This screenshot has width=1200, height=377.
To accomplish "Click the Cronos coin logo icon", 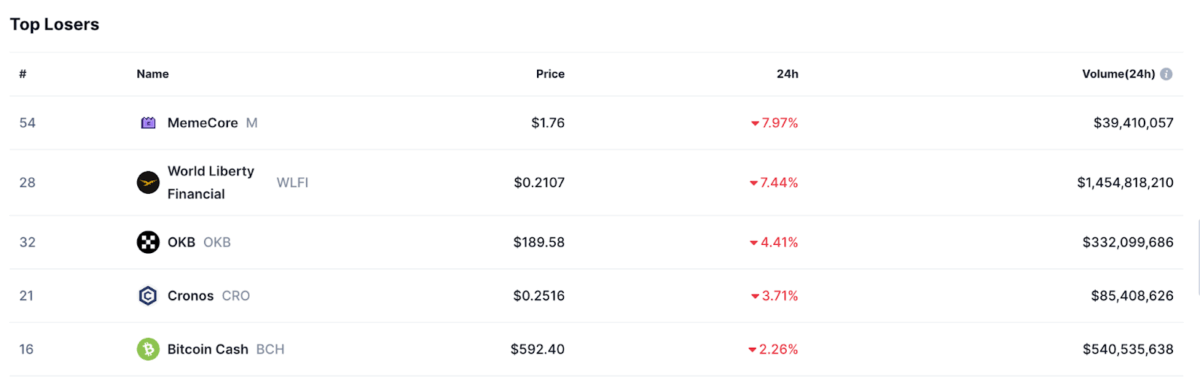I will pos(148,295).
